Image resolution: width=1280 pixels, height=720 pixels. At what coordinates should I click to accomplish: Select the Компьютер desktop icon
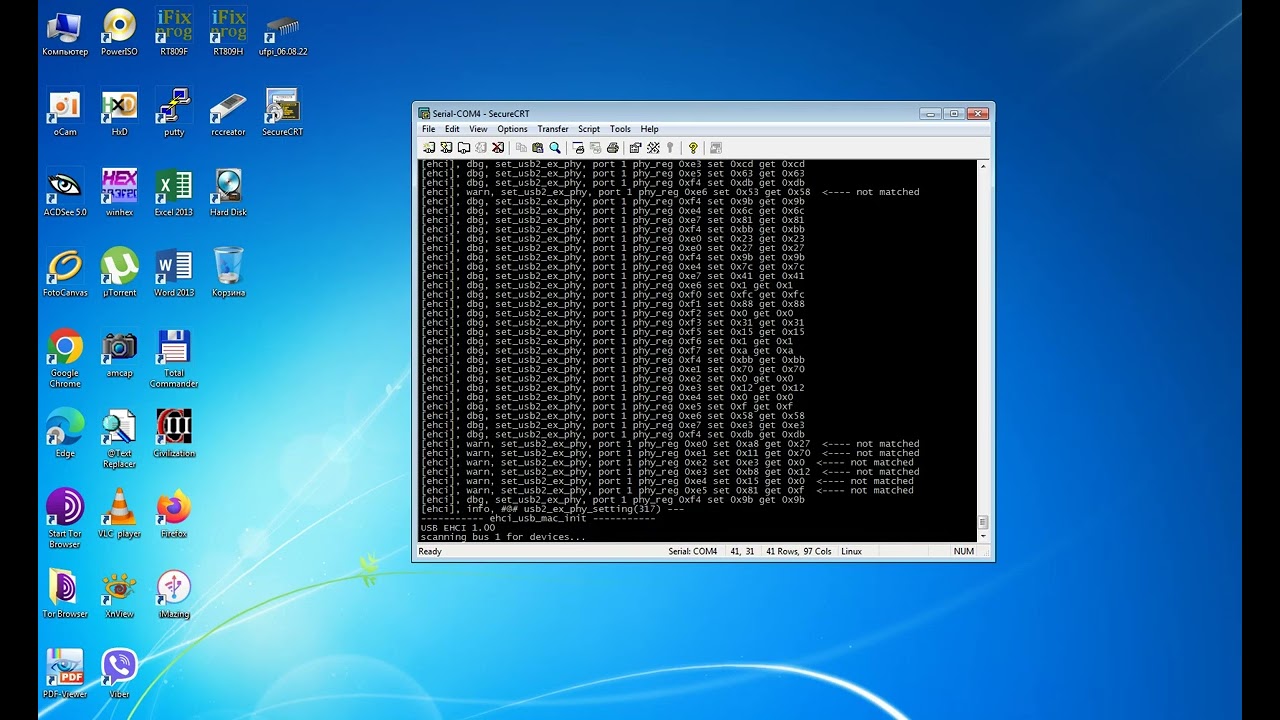point(65,33)
